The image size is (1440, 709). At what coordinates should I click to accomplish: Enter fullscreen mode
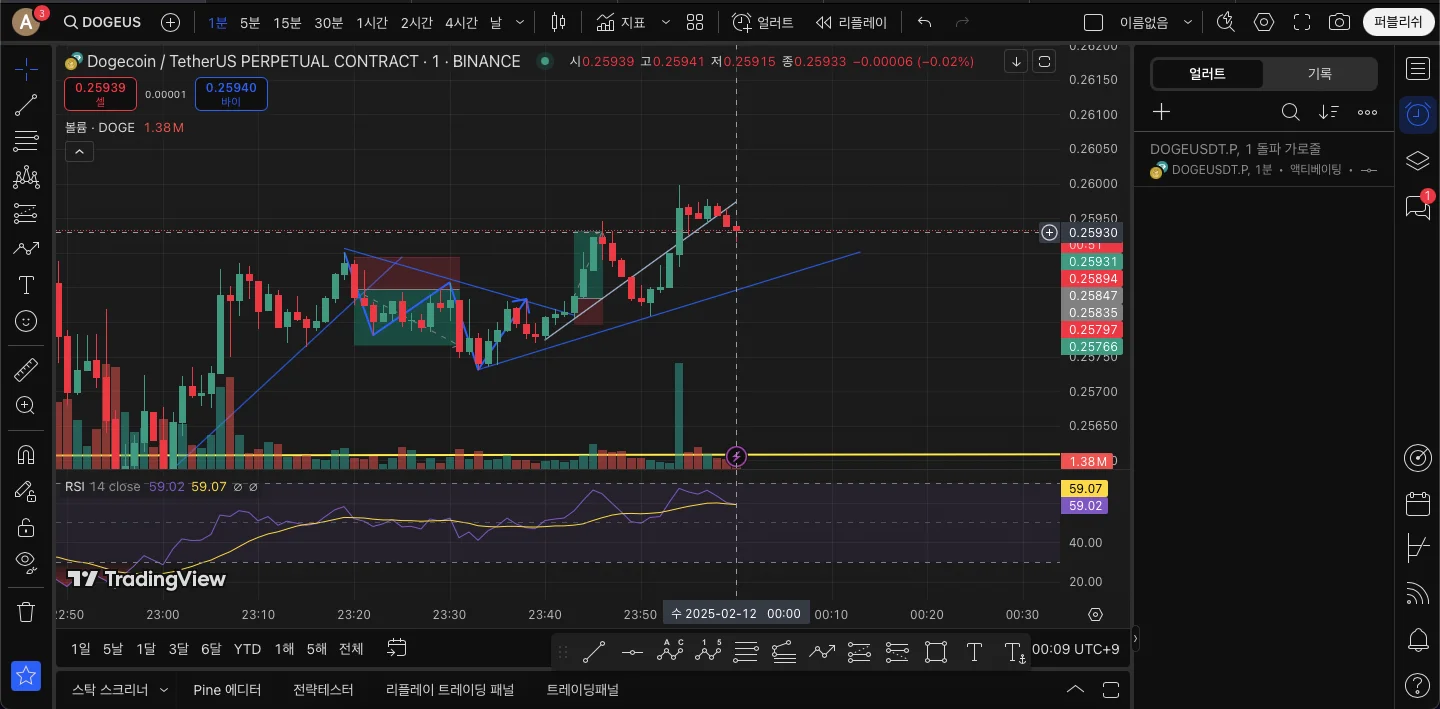(1302, 22)
